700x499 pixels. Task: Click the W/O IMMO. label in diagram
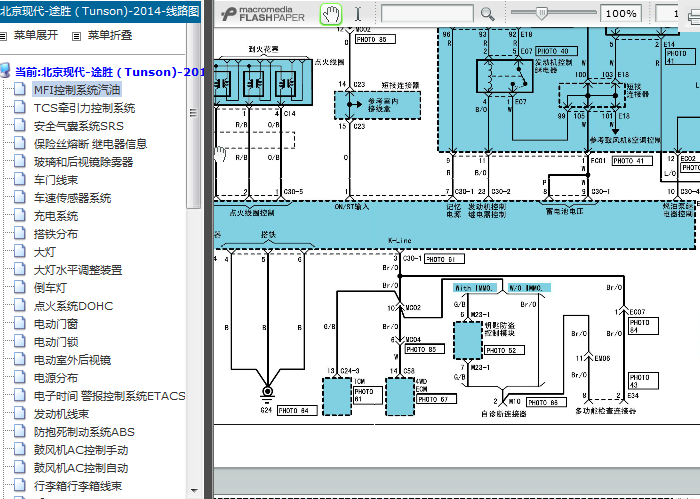530,288
